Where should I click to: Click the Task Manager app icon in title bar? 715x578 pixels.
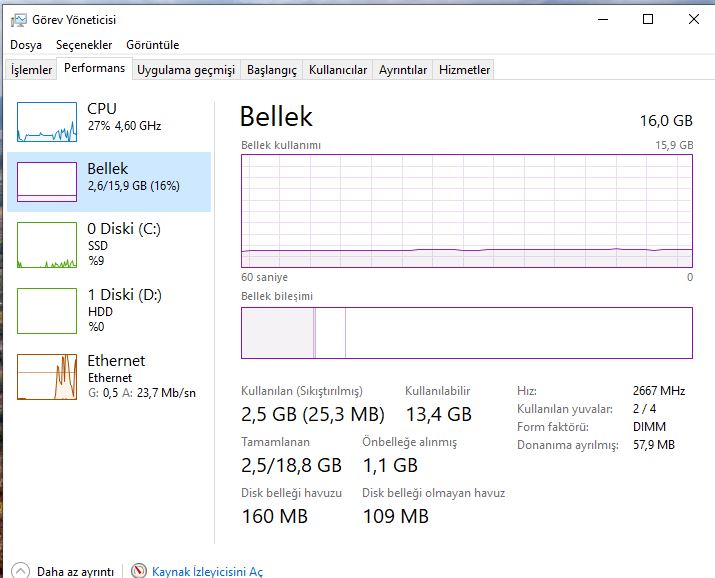17,19
